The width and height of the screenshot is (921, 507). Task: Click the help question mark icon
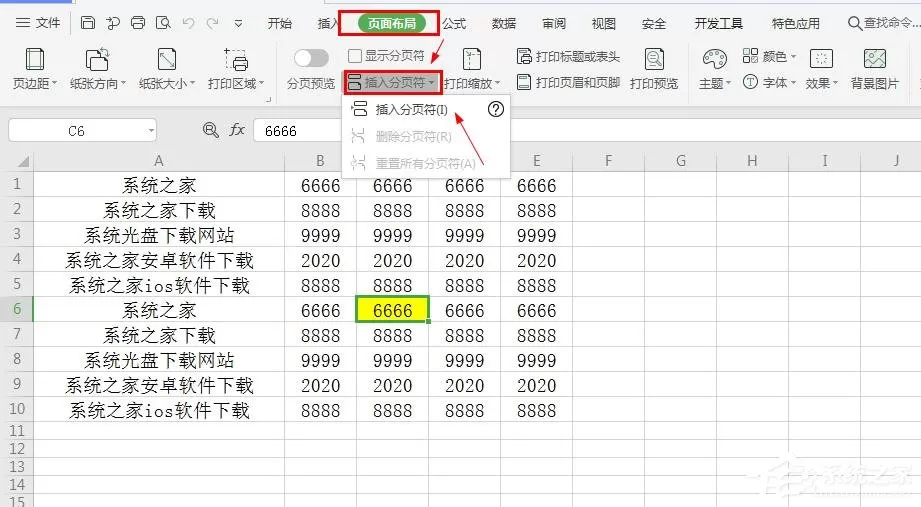(496, 109)
